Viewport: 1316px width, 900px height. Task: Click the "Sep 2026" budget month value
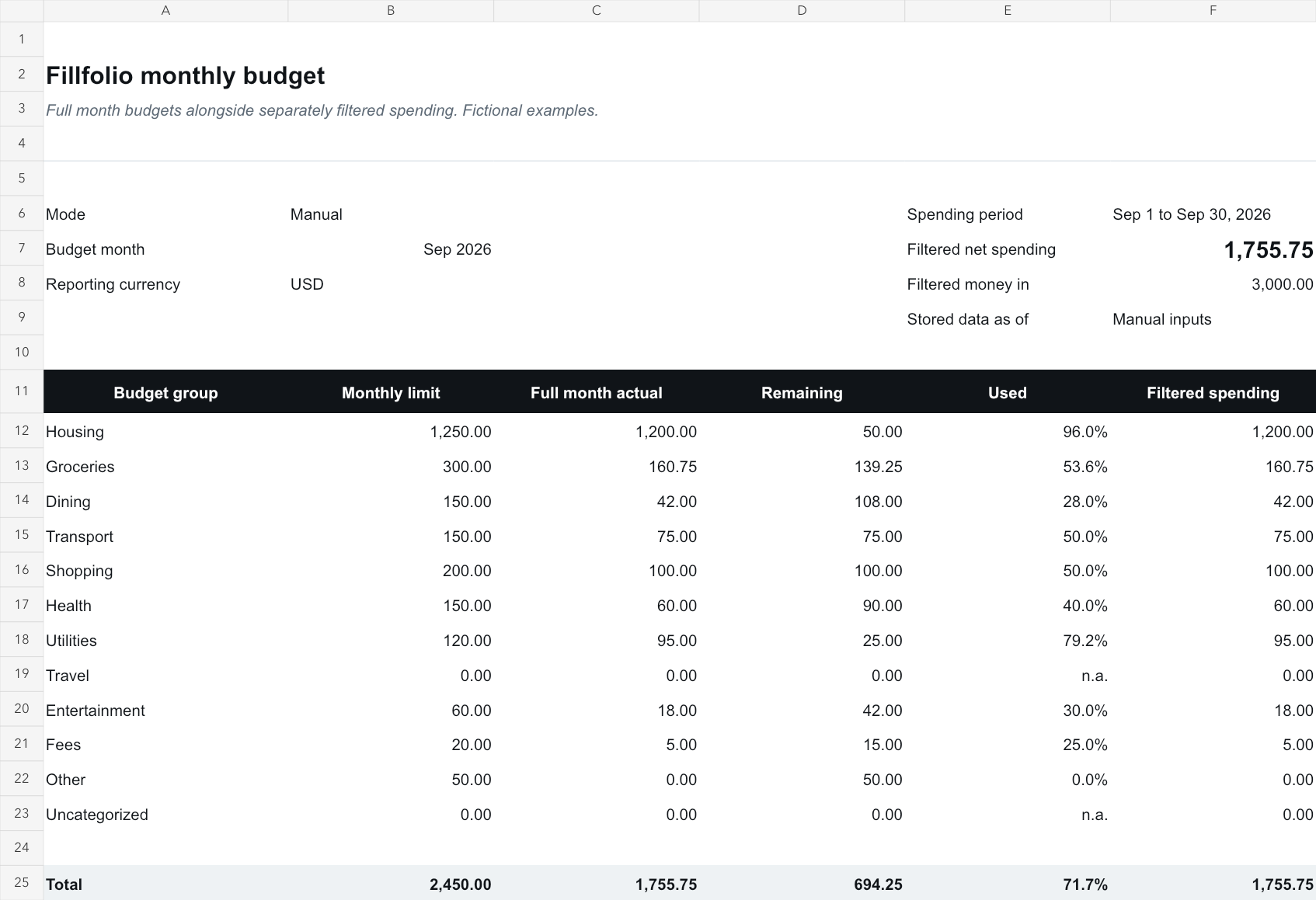[x=458, y=249]
